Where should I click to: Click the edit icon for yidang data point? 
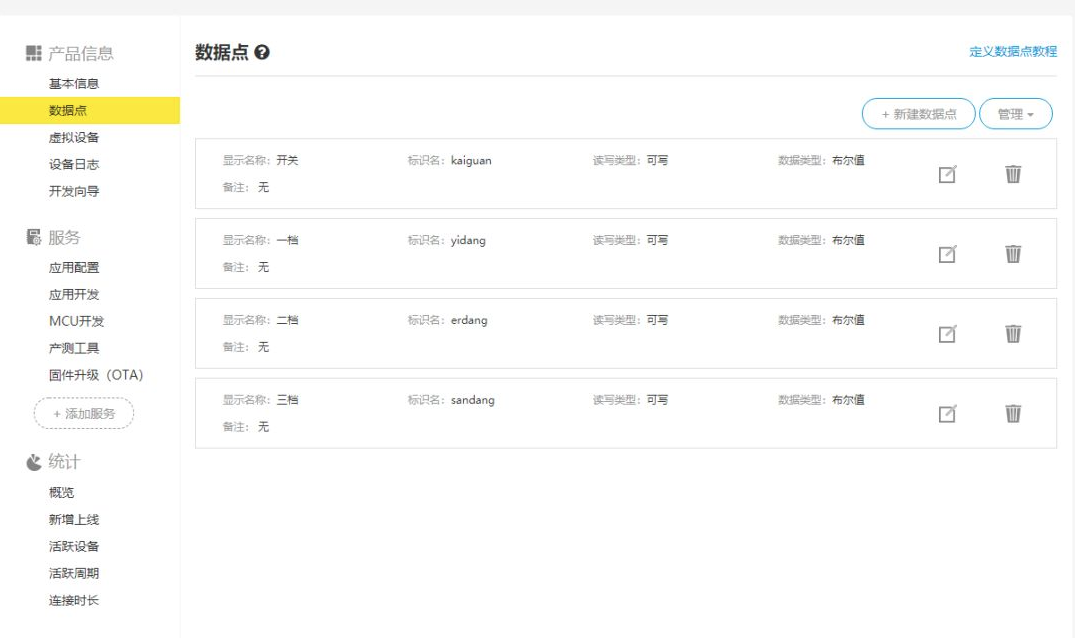point(947,255)
